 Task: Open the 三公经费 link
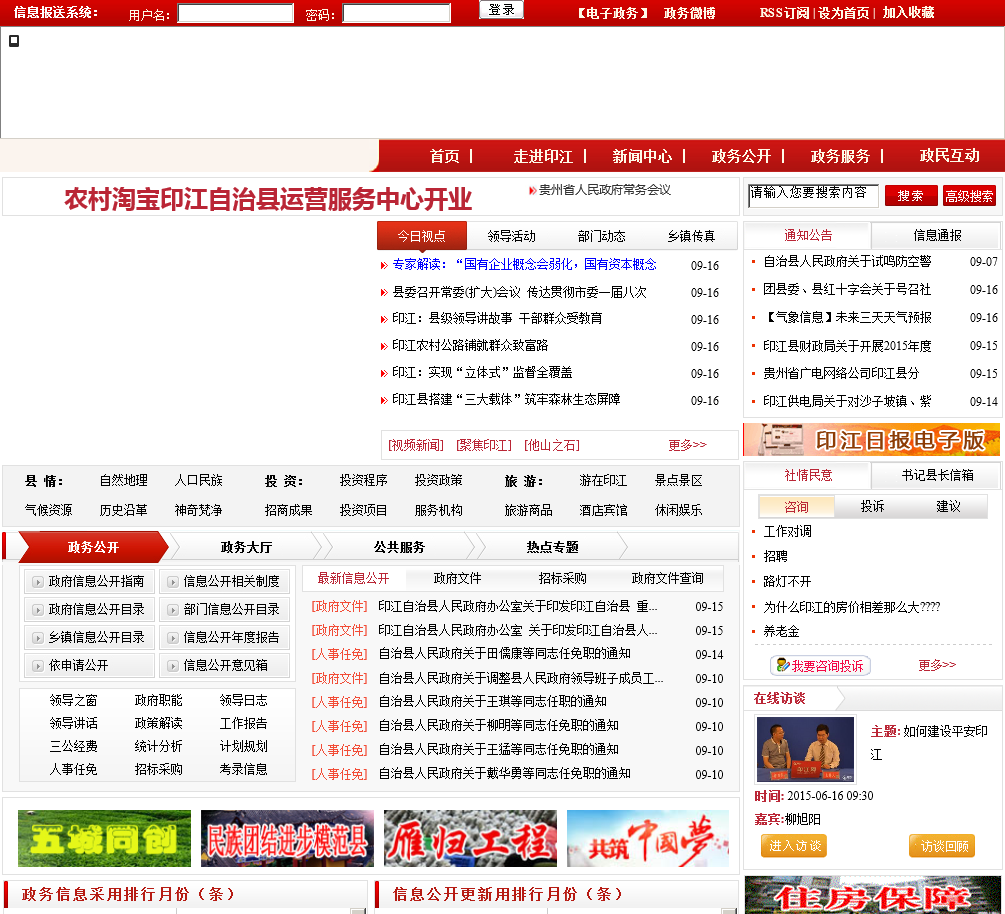(x=74, y=746)
